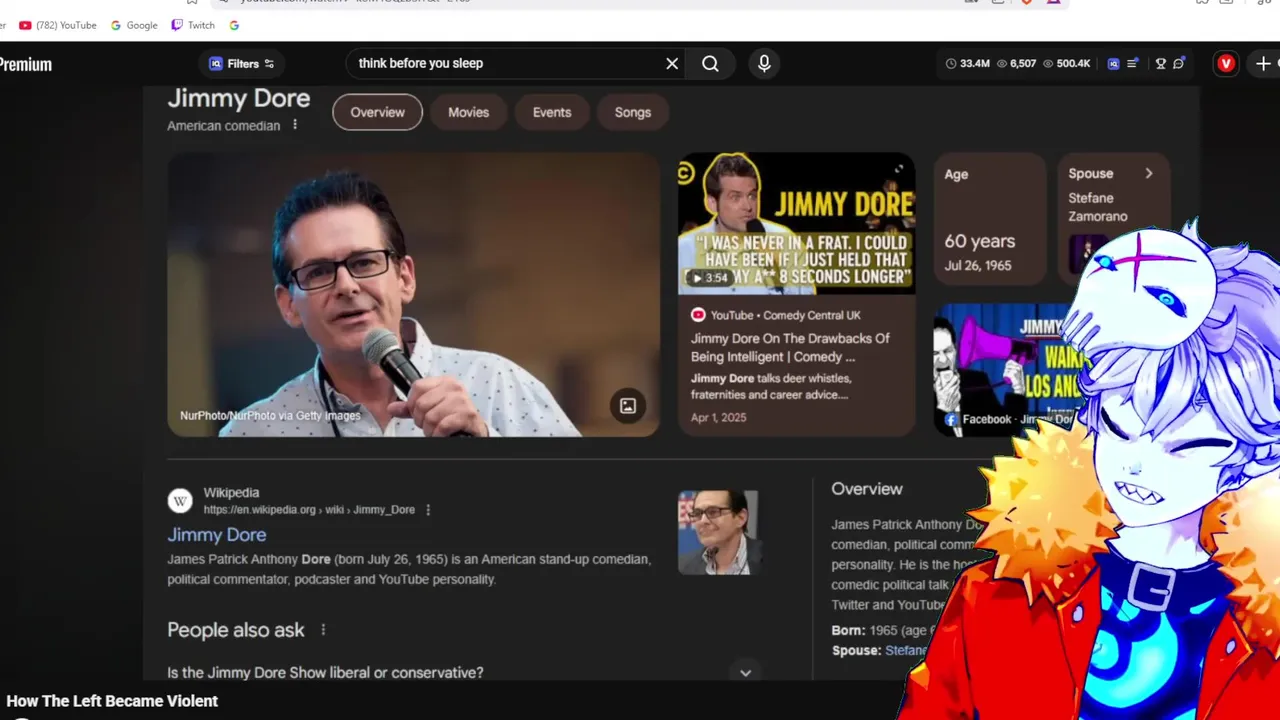Click the 500.4K eye stat
The width and height of the screenshot is (1280, 720).
click(x=1066, y=63)
